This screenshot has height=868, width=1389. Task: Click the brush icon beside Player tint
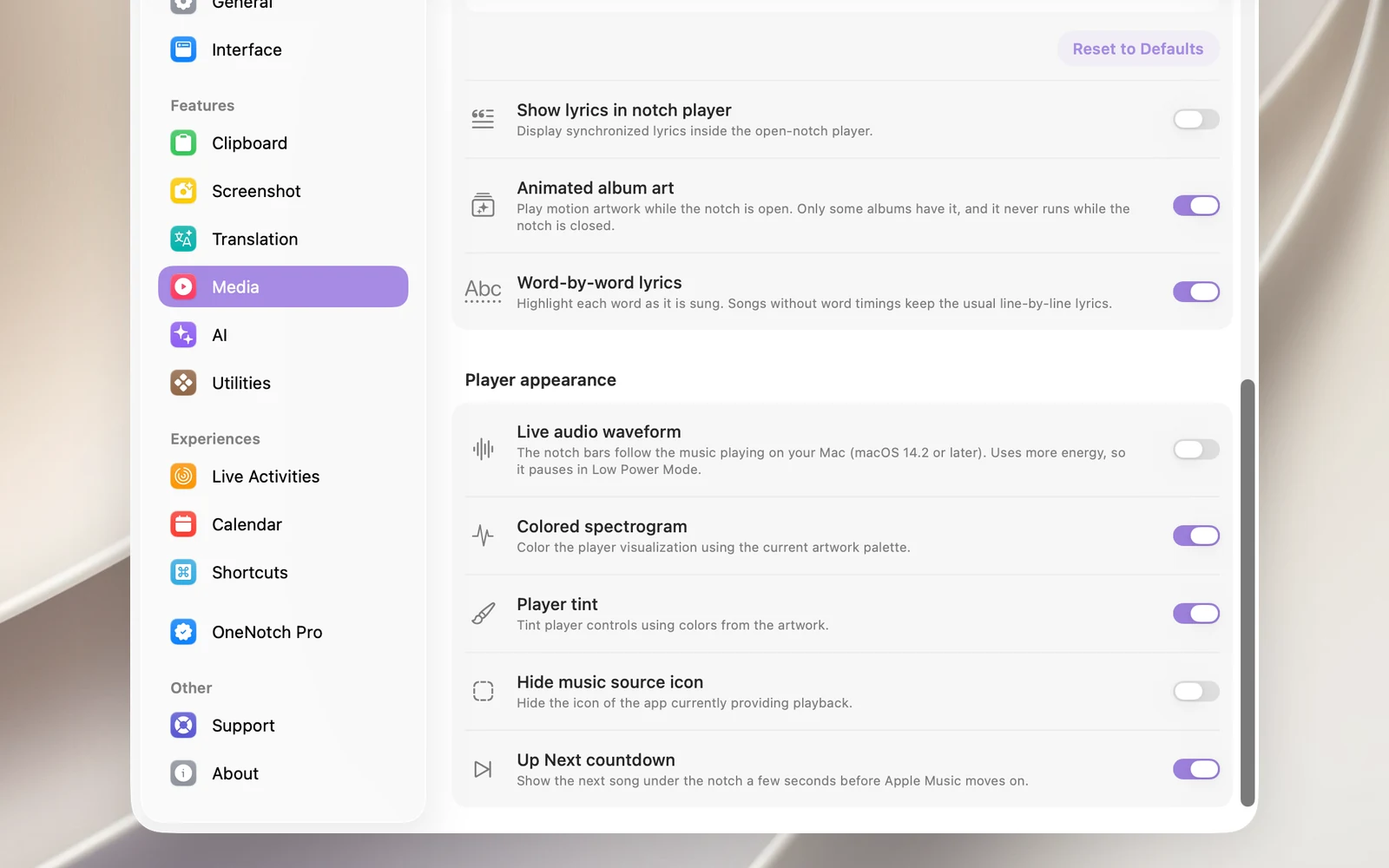483,614
